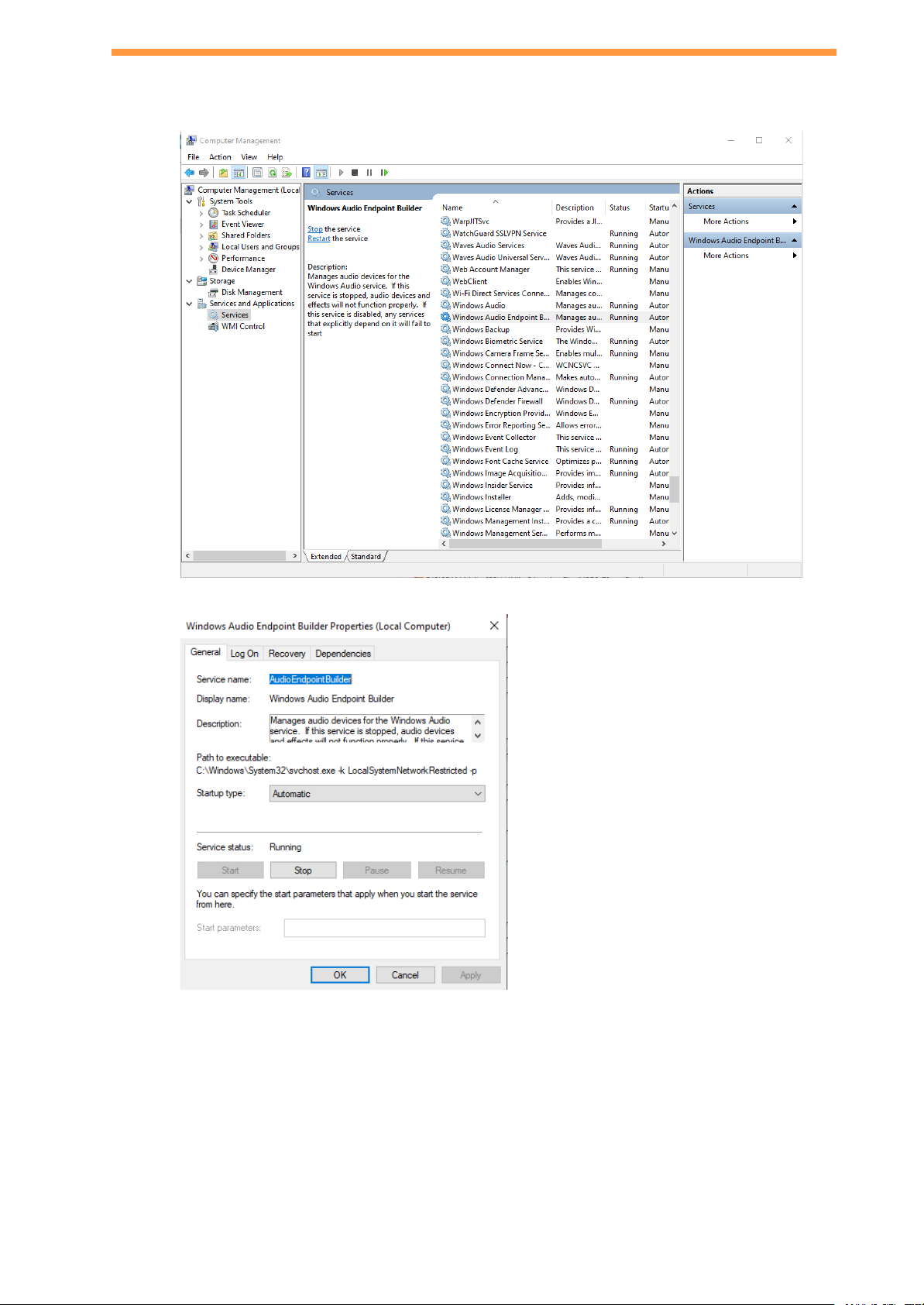Click the Up One Level folder icon
This screenshot has width=924, height=1305.
(x=223, y=173)
